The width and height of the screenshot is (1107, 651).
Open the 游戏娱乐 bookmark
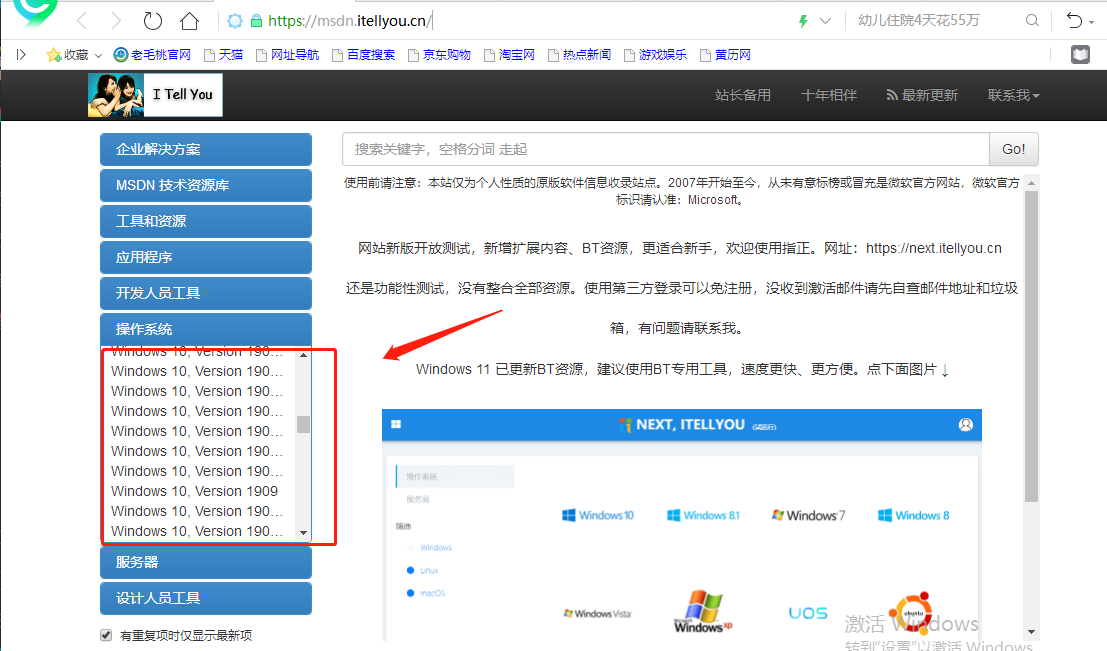(655, 54)
